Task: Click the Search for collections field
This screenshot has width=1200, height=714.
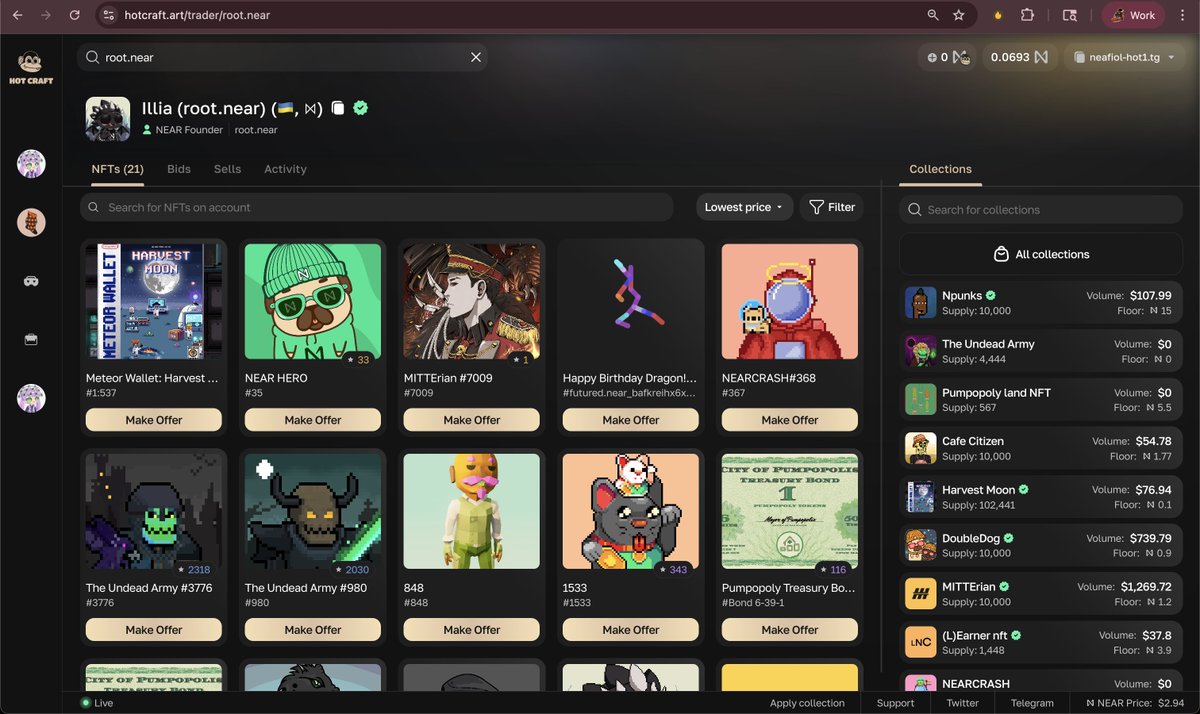Action: click(1041, 209)
